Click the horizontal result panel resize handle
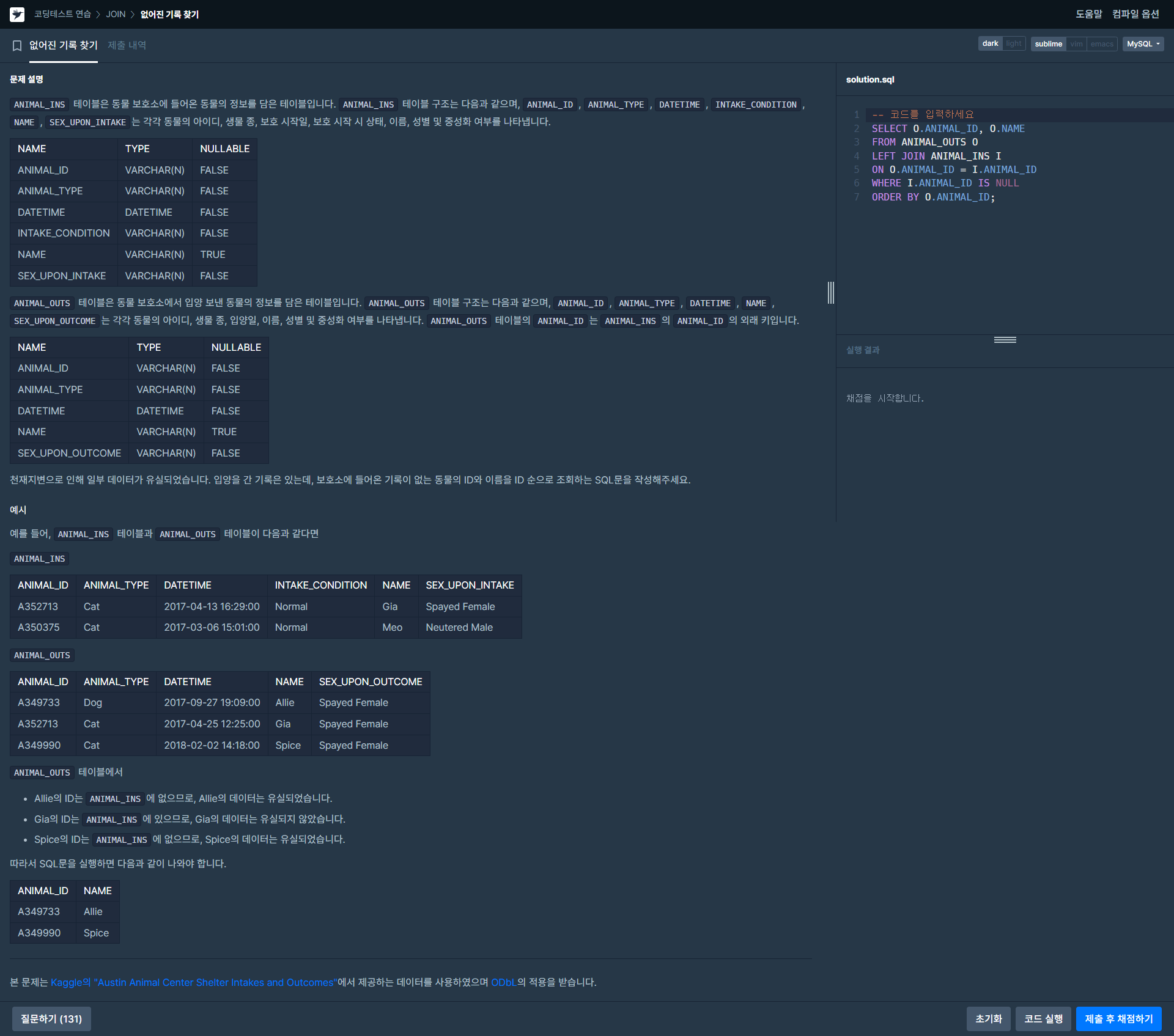The image size is (1174, 1036). click(1005, 340)
